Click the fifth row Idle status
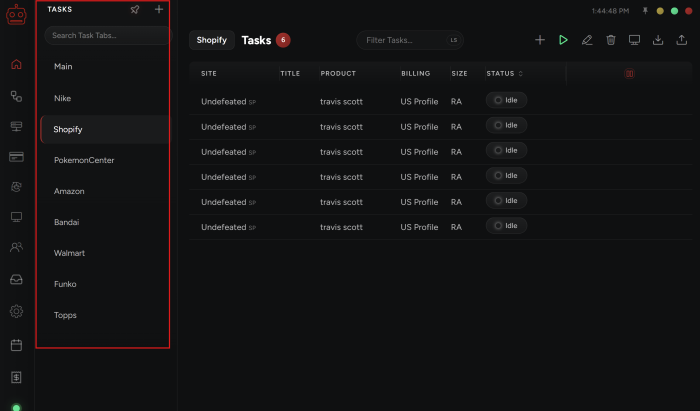The height and width of the screenshot is (411, 700). (x=506, y=200)
